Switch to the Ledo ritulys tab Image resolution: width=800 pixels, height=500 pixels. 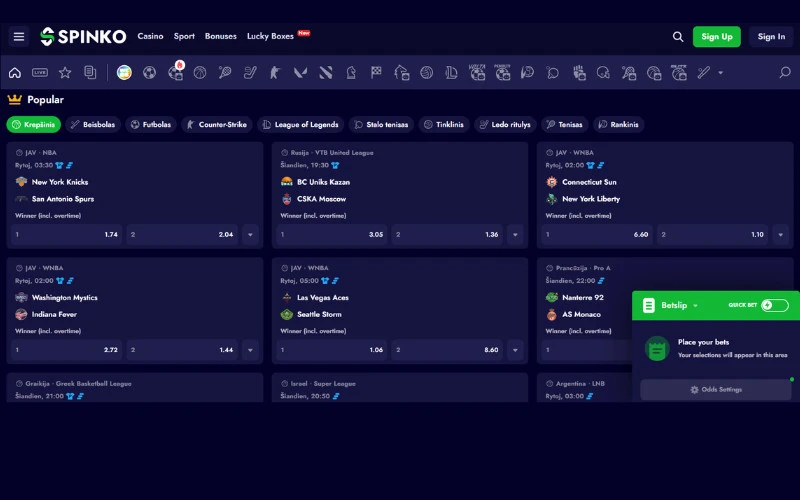click(x=505, y=124)
